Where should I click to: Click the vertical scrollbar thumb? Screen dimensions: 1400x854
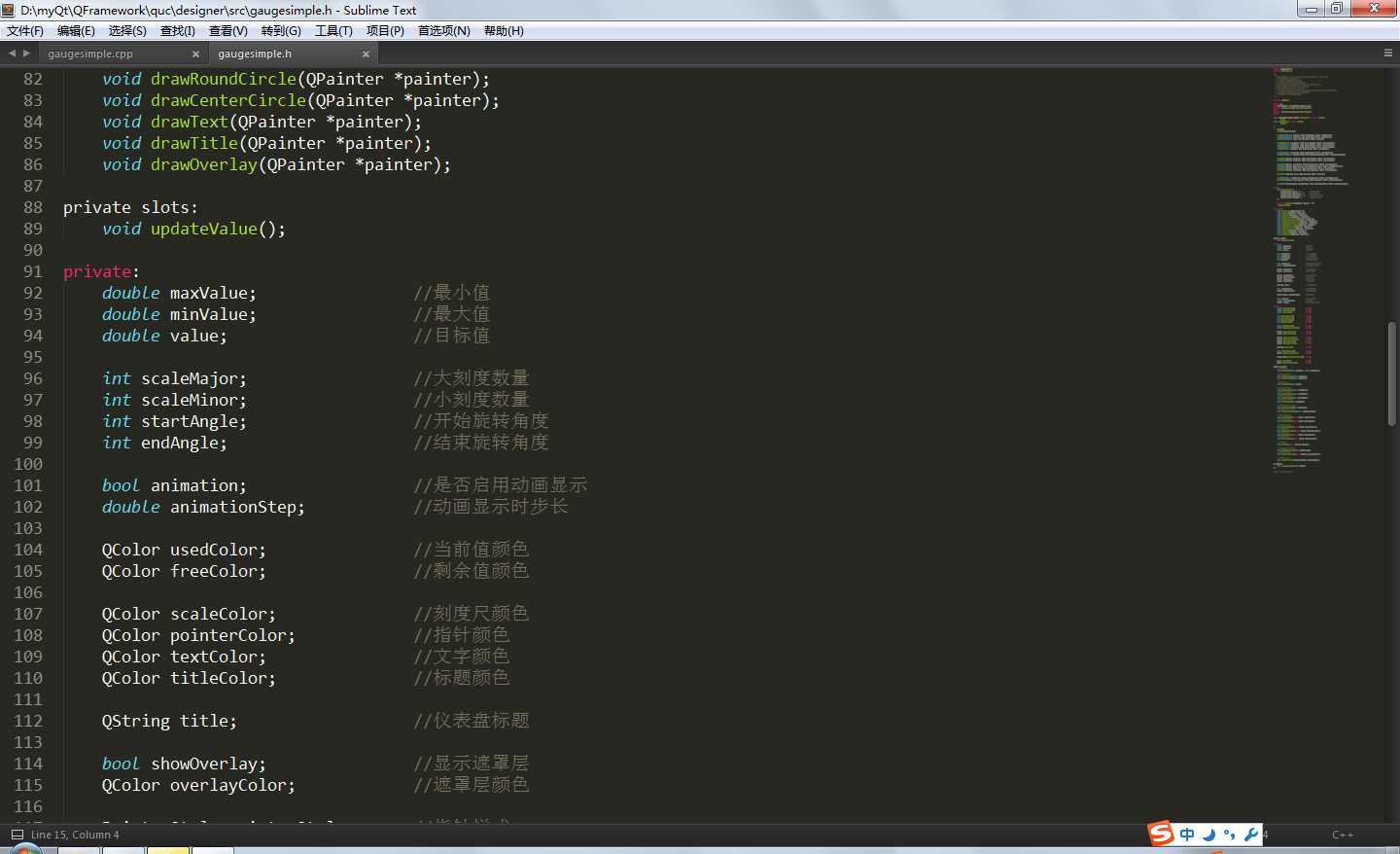coord(1392,374)
